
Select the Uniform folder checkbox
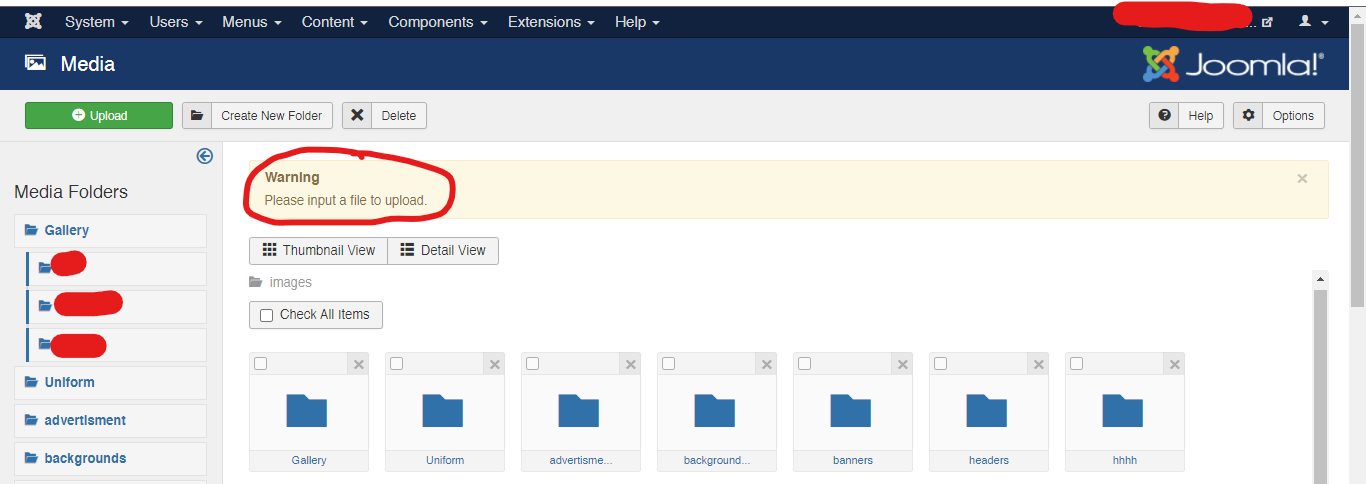[396, 364]
